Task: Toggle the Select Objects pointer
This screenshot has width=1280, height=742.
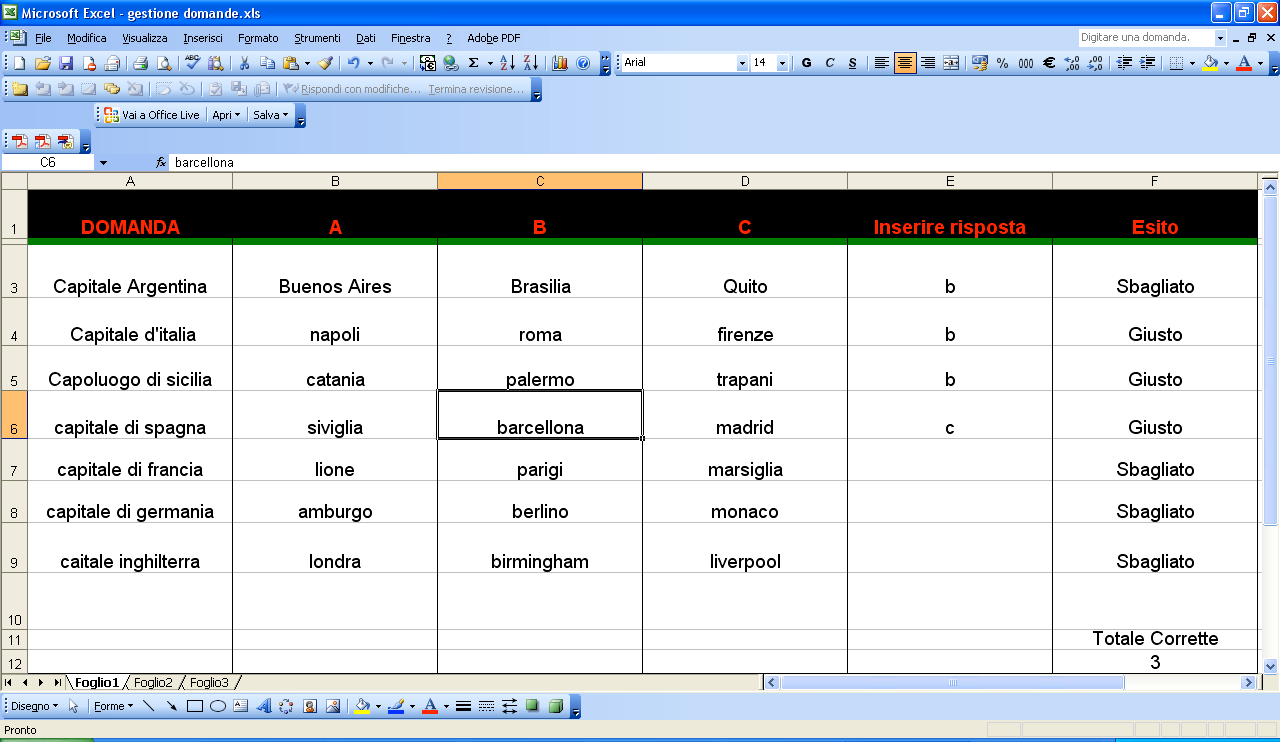Action: click(73, 706)
